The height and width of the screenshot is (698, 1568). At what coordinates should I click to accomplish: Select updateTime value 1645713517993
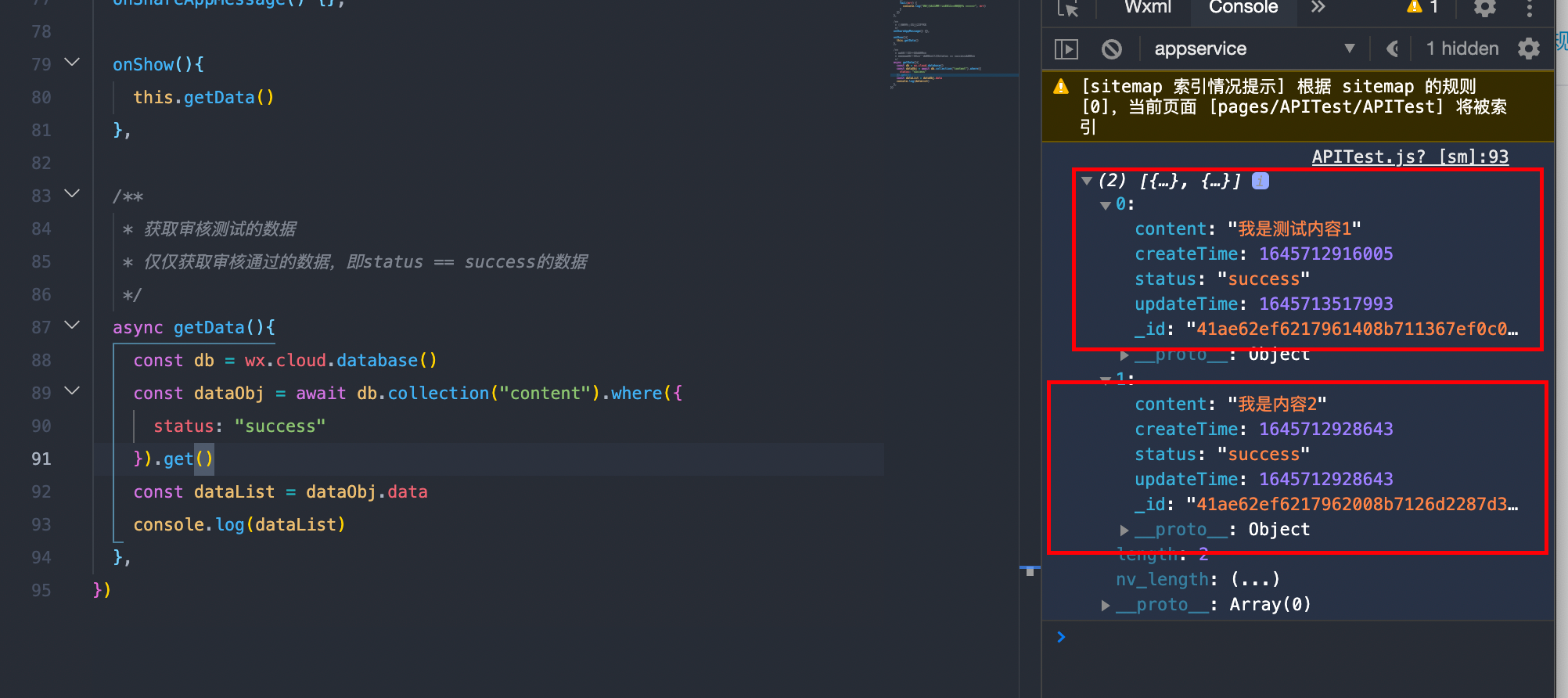pyautogui.click(x=1325, y=304)
